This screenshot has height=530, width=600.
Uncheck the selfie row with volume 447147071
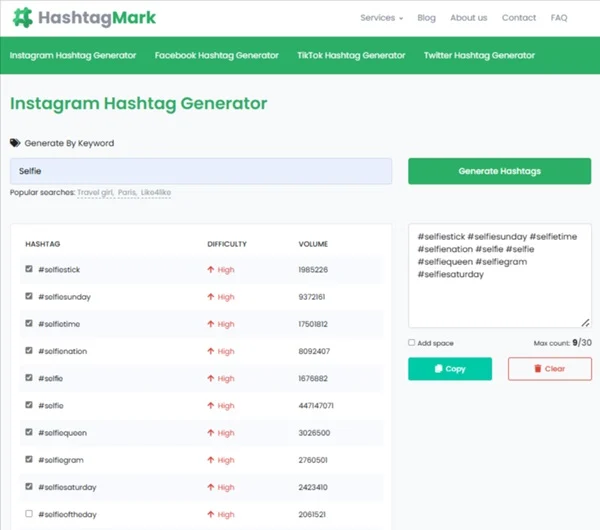coord(29,404)
